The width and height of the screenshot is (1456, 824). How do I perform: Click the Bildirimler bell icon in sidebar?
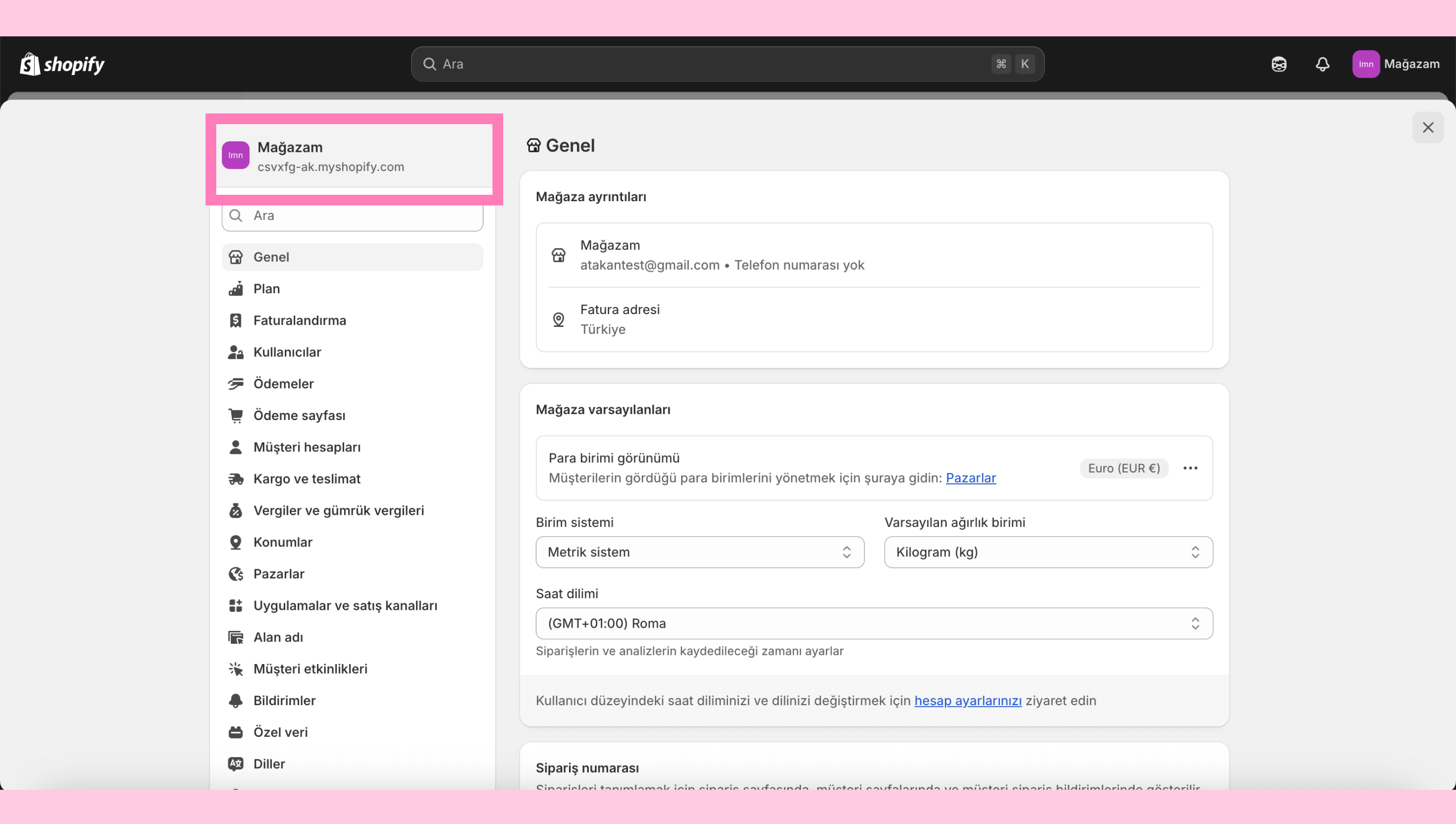click(x=236, y=700)
